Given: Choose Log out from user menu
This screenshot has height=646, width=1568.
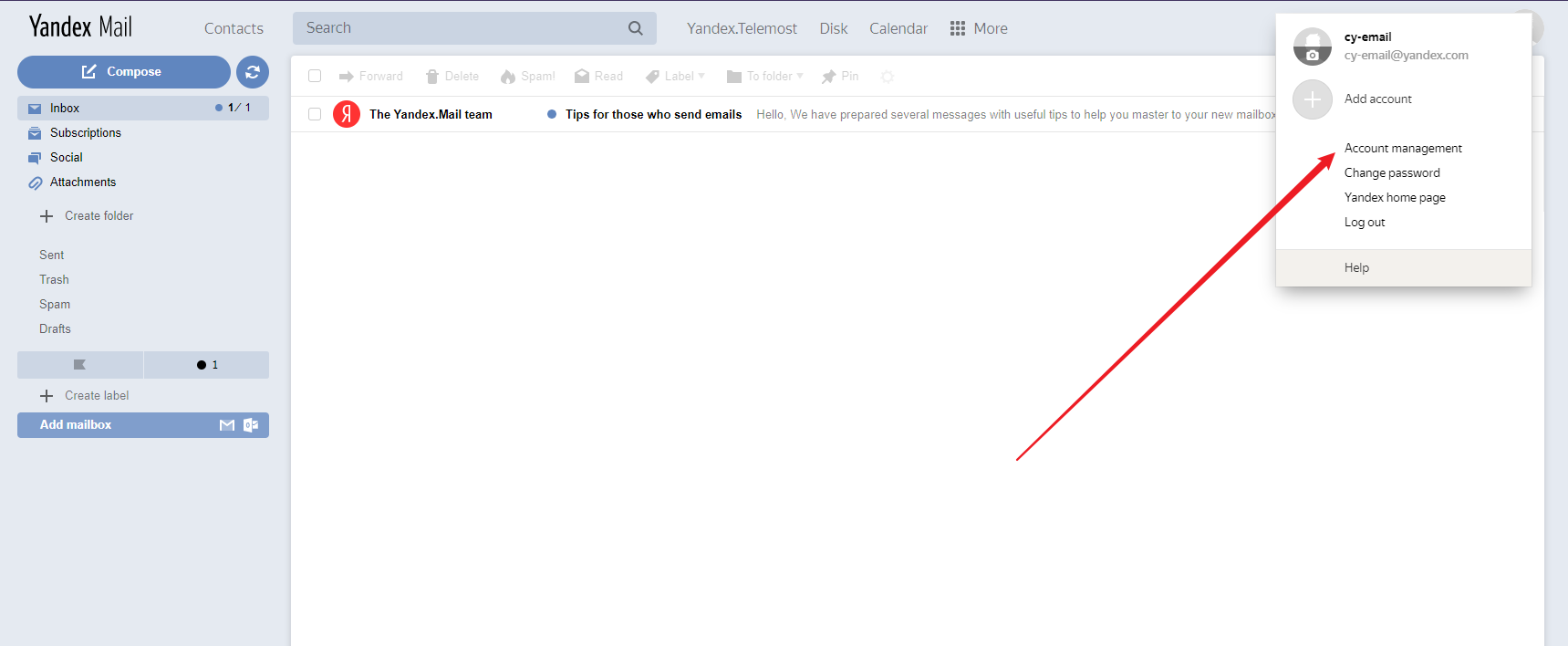Looking at the screenshot, I should tap(1365, 222).
